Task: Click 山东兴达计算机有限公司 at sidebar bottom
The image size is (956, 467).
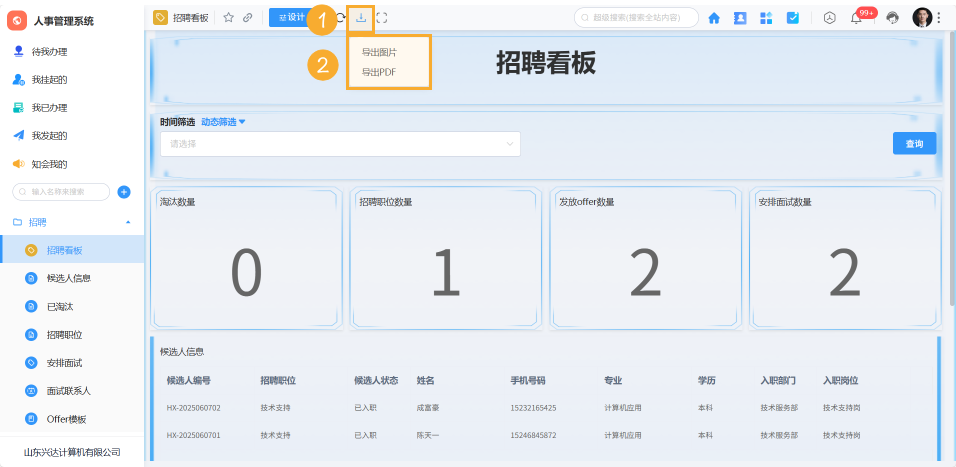Action: [x=72, y=452]
